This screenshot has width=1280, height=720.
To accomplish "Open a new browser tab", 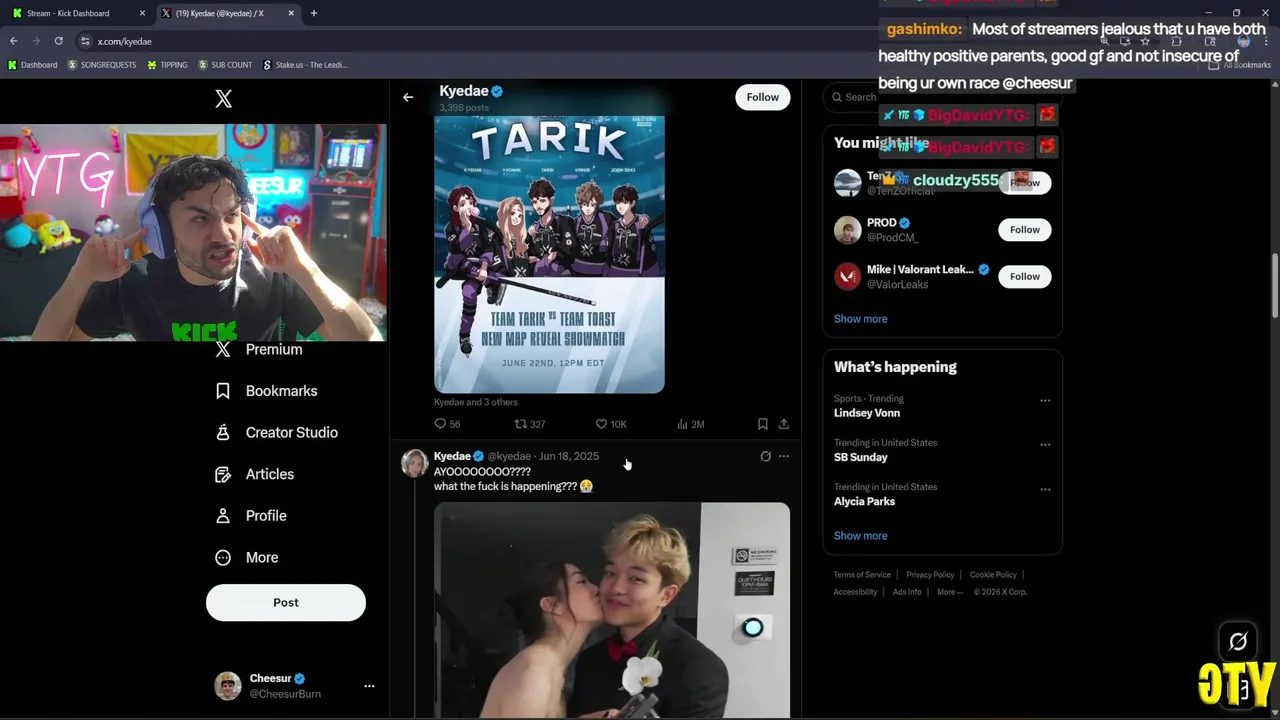I will coord(314,13).
